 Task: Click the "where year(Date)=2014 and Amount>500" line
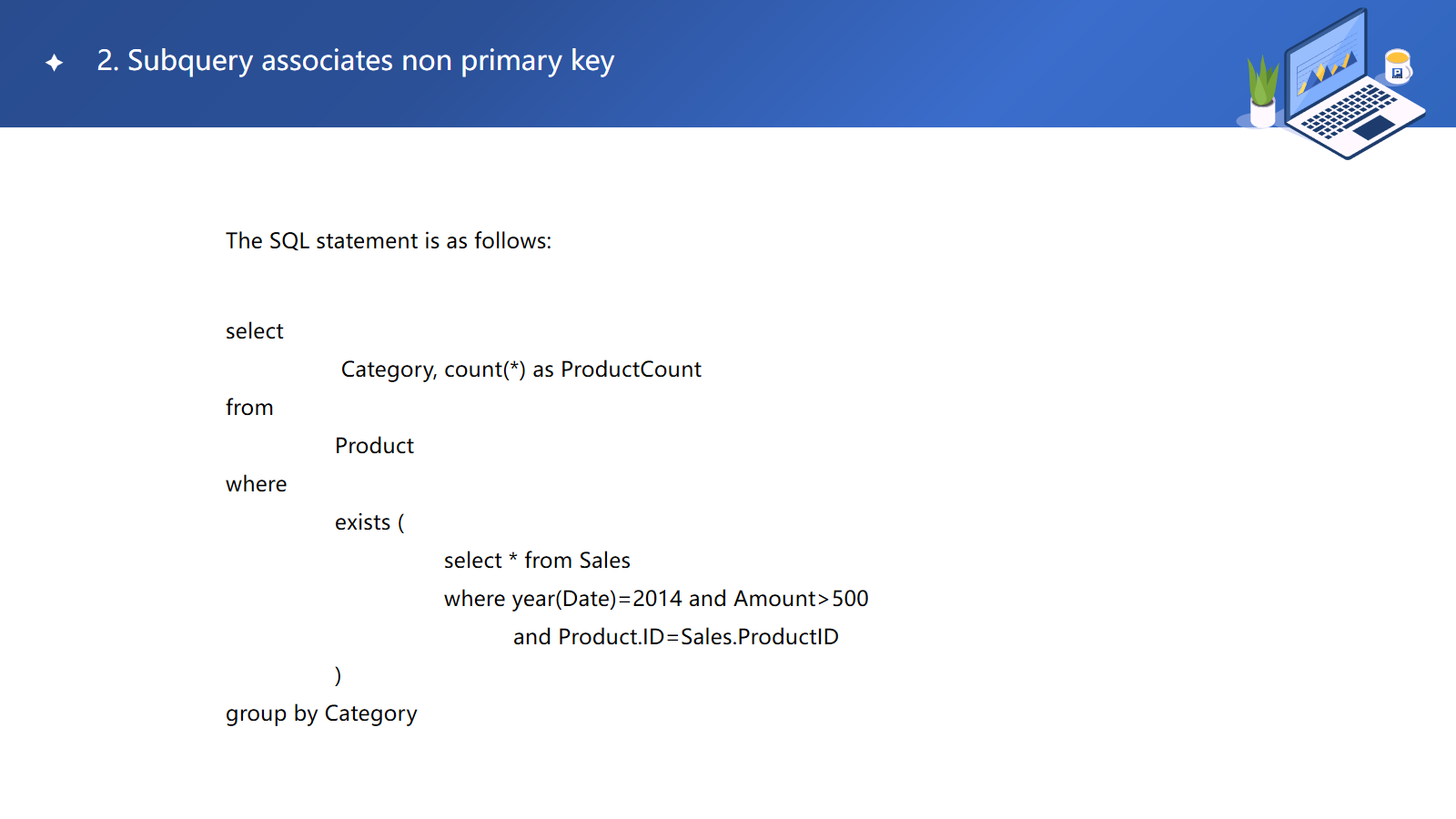click(x=656, y=599)
